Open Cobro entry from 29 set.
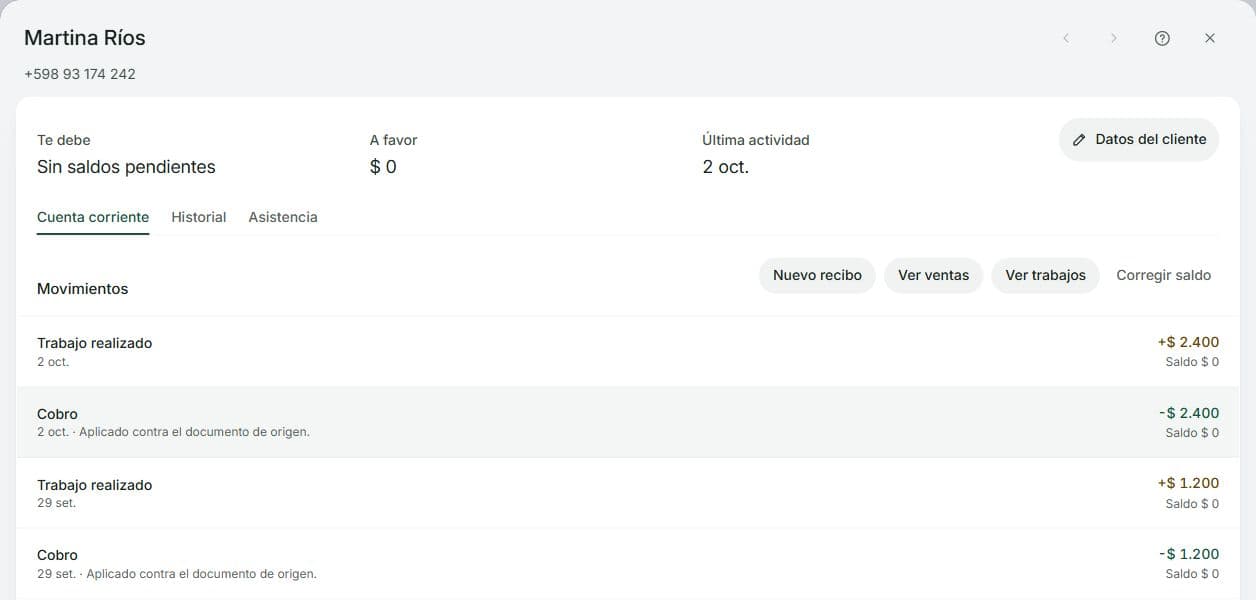Viewport: 1256px width, 600px height. pos(628,565)
